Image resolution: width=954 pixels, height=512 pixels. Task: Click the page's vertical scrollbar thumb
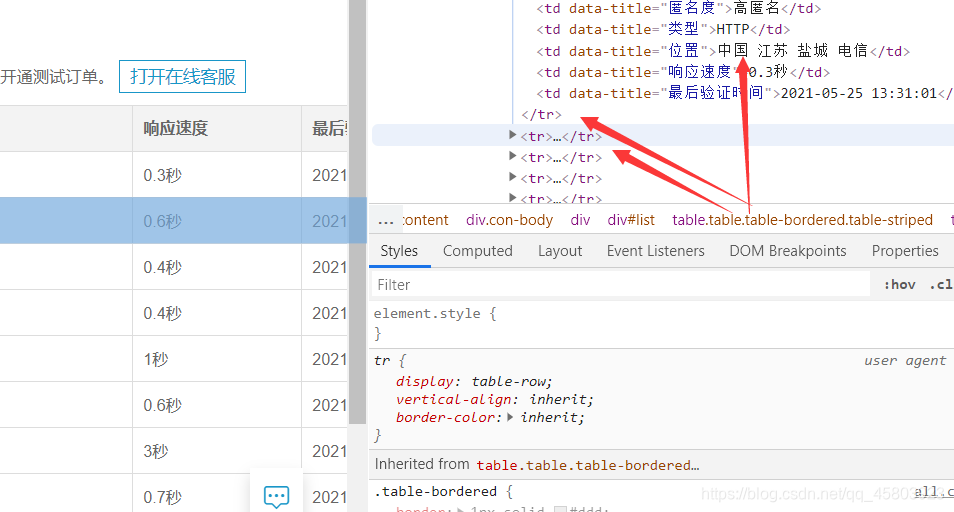357,212
